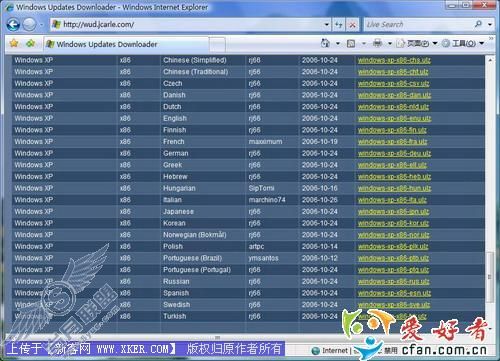Screen dimensions: 500x361
Task: Click the Add to Favorites icon
Action: click(30, 43)
